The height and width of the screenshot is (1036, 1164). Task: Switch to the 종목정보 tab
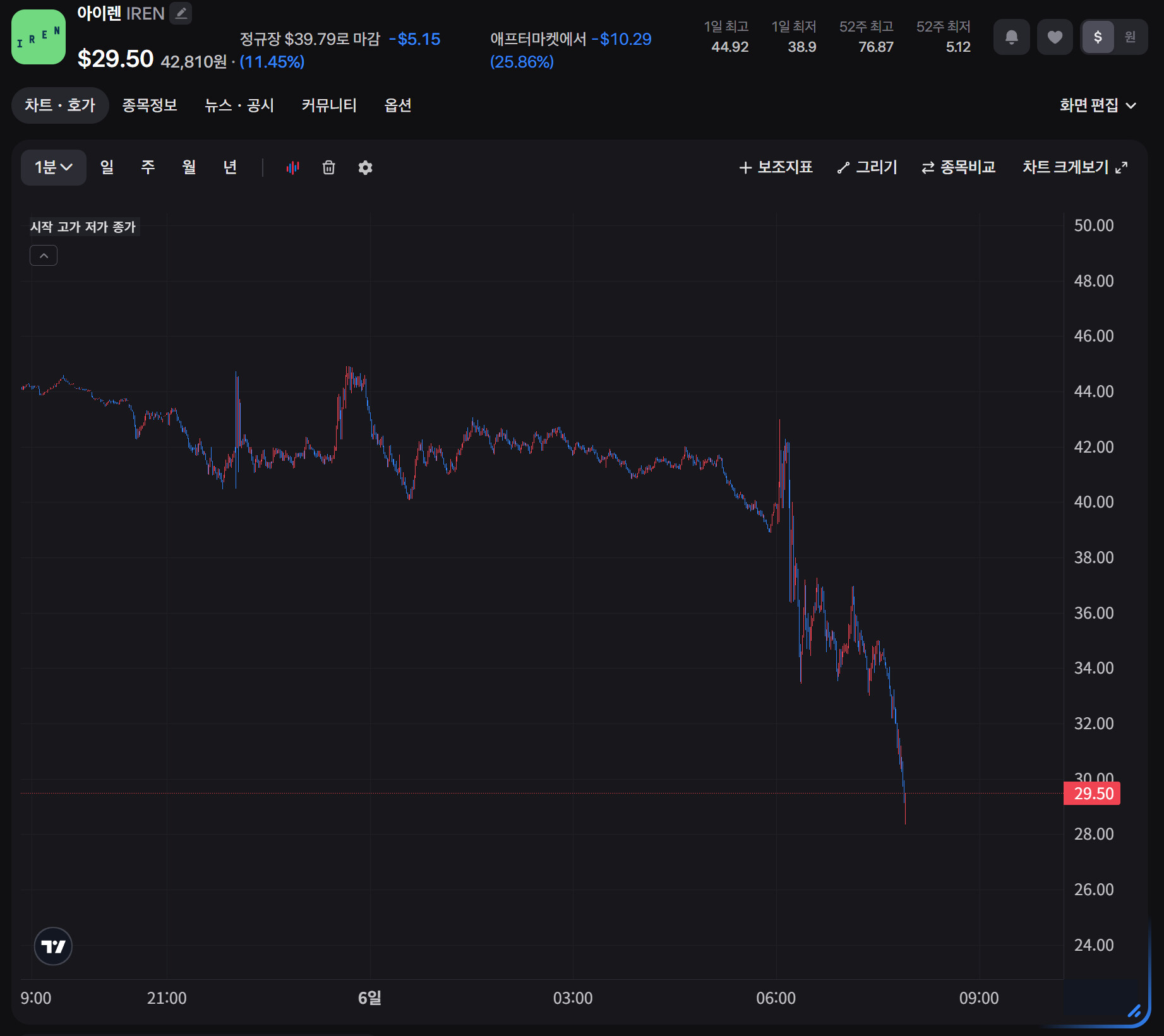[x=150, y=105]
